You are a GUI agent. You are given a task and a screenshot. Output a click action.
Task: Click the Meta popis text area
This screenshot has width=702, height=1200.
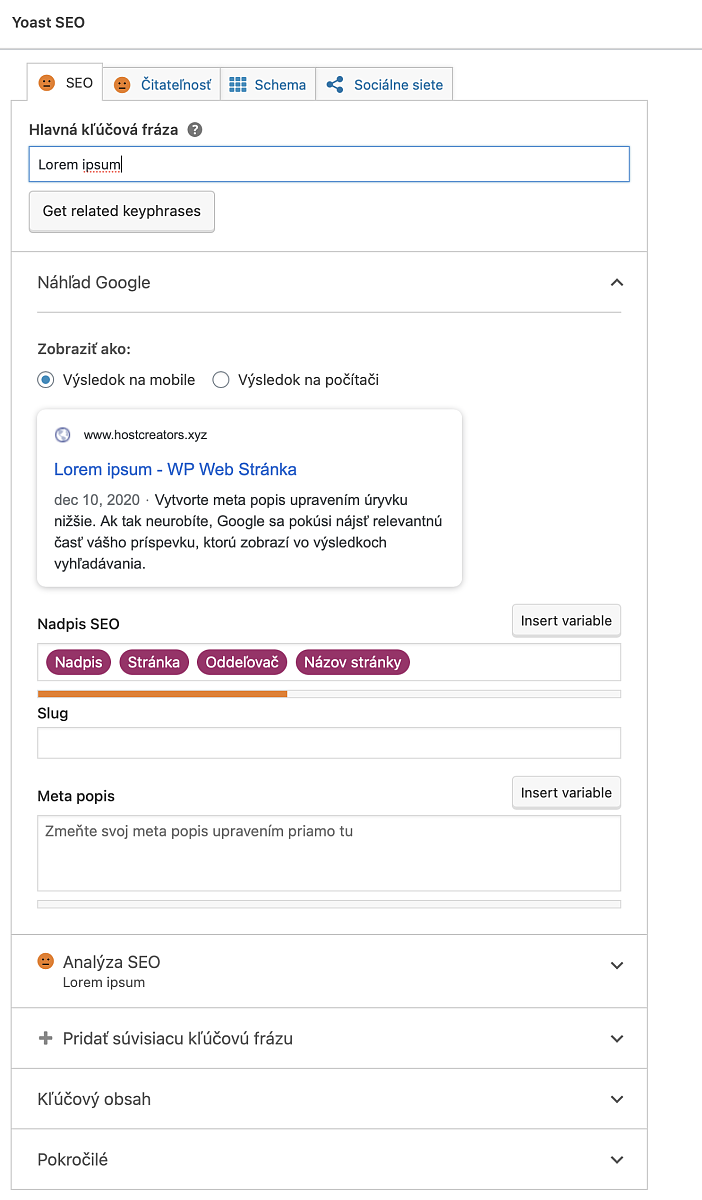click(329, 853)
